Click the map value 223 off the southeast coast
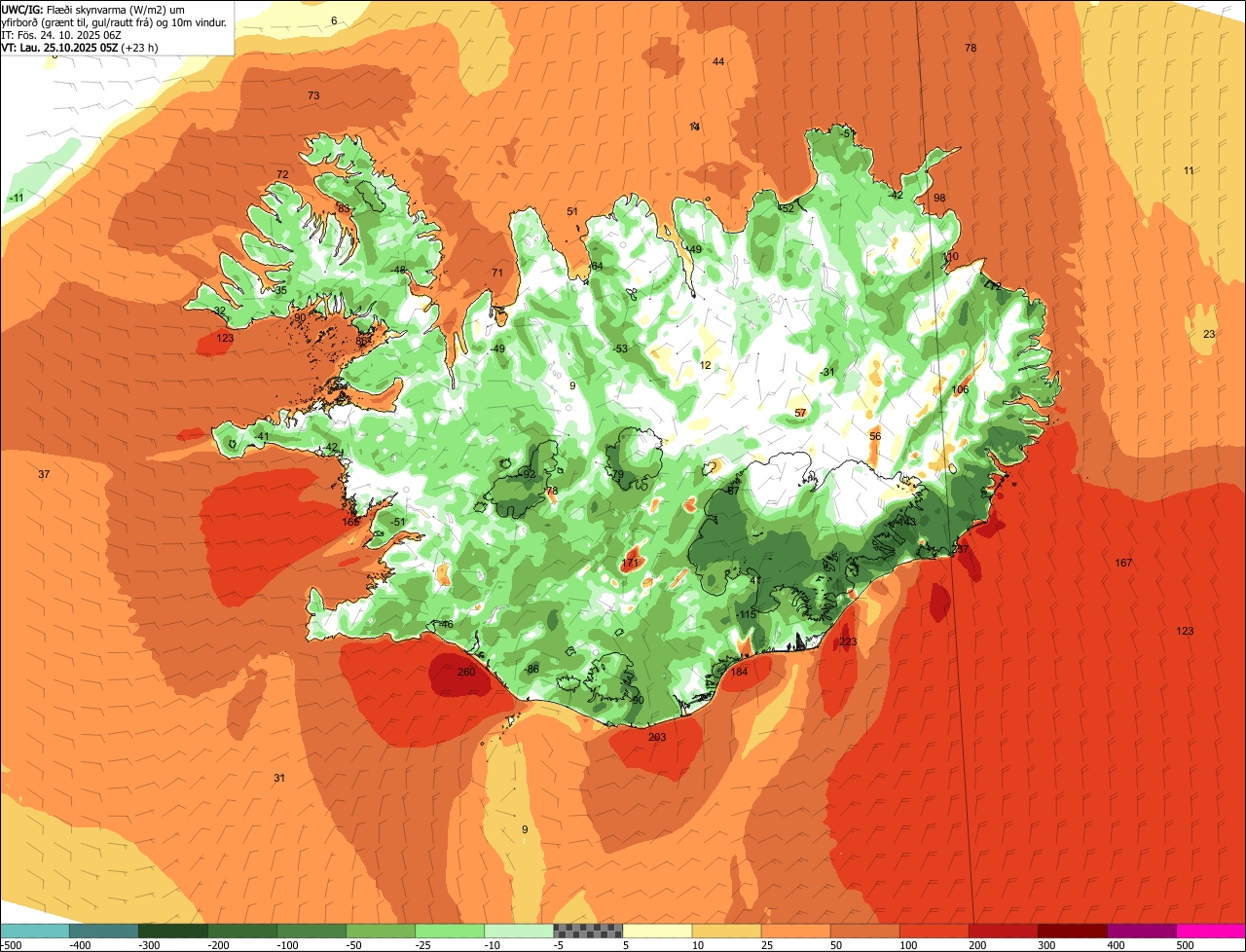Viewport: 1246px width, 952px height. point(848,641)
